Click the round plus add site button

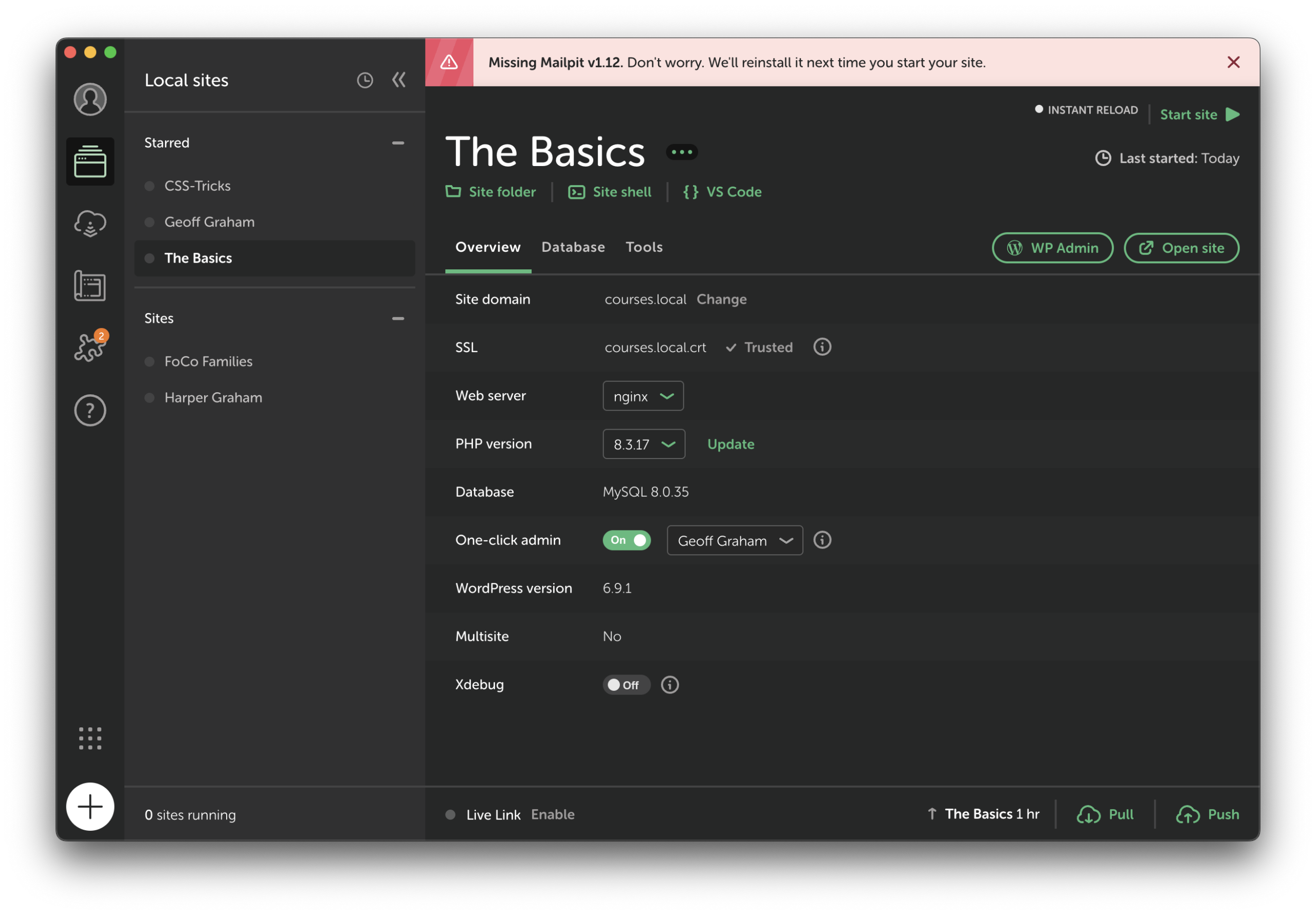click(x=90, y=807)
